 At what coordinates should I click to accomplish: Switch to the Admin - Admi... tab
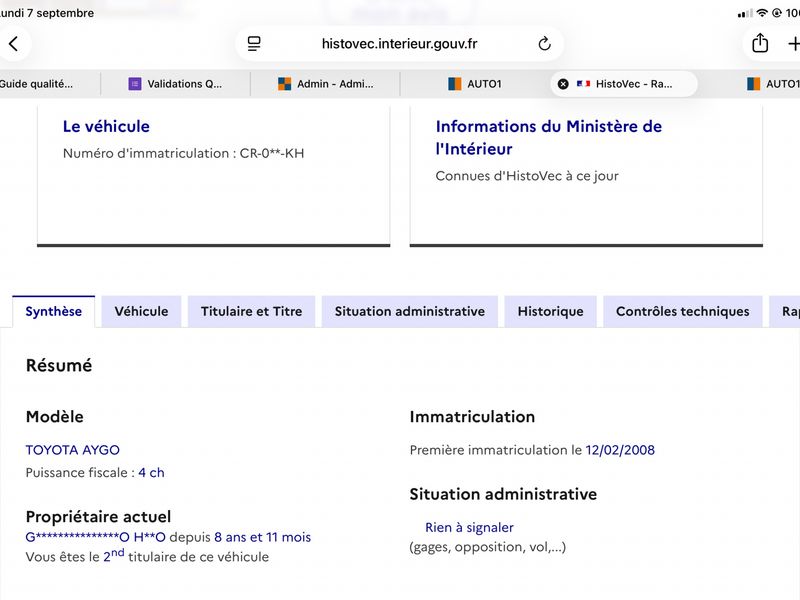pos(326,84)
